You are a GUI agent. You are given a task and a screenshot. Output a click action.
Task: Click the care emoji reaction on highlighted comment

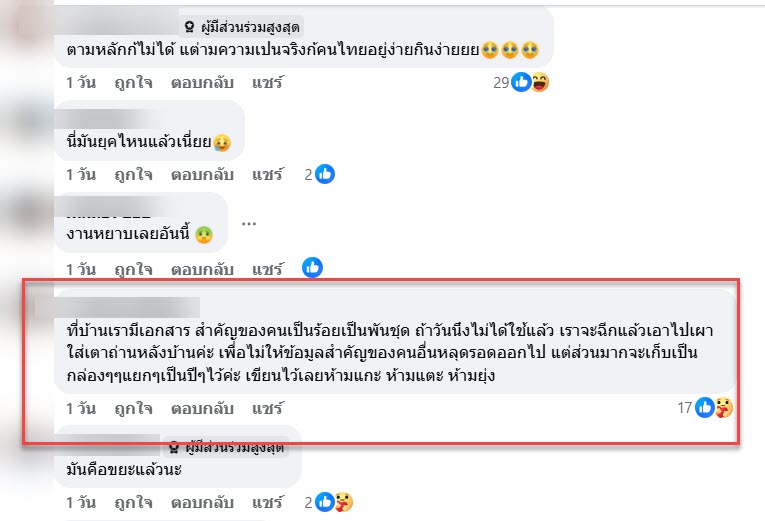pos(724,407)
